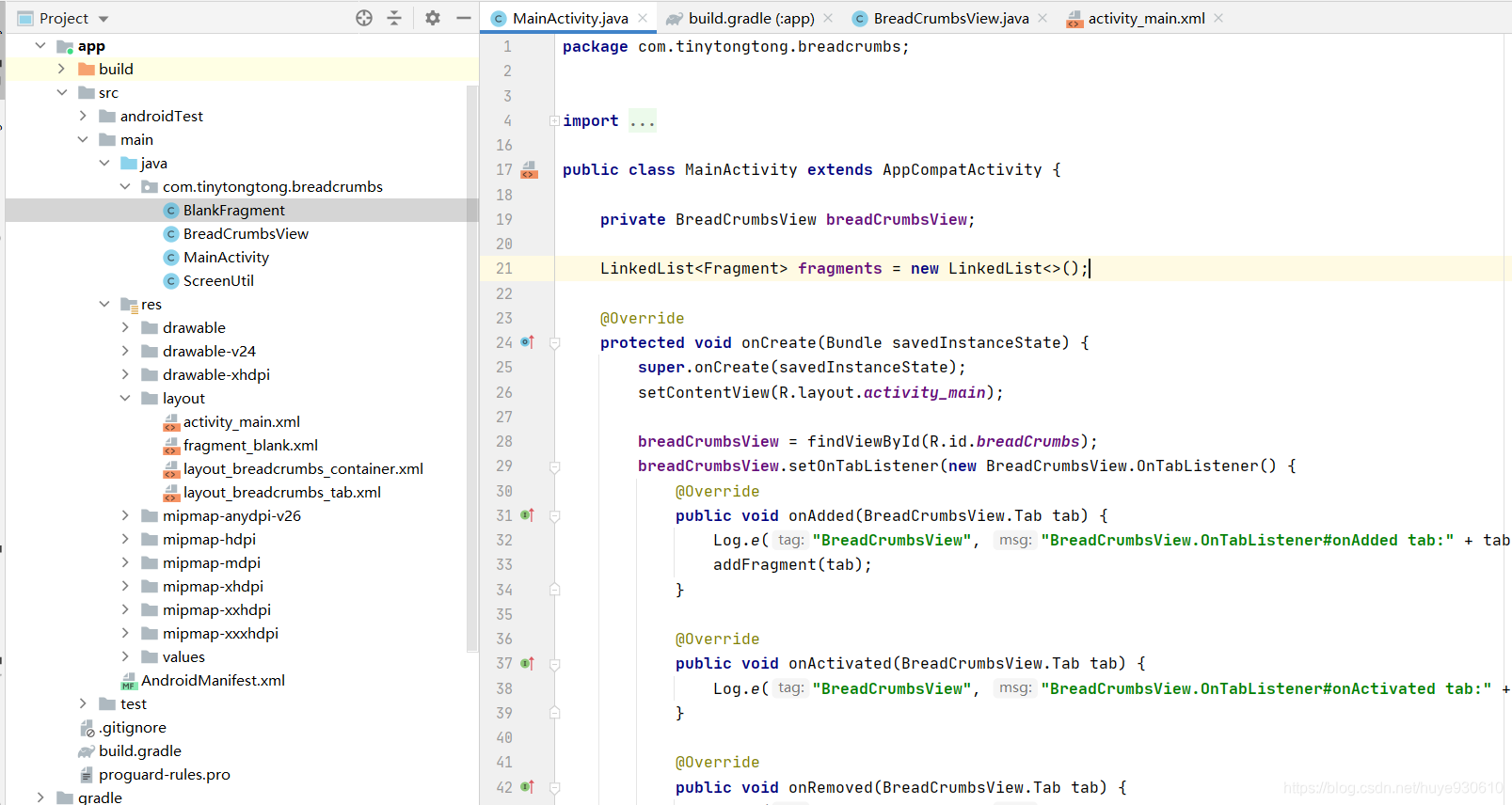The height and width of the screenshot is (805, 1512).
Task: Collapse the src folder
Action: coord(61,92)
